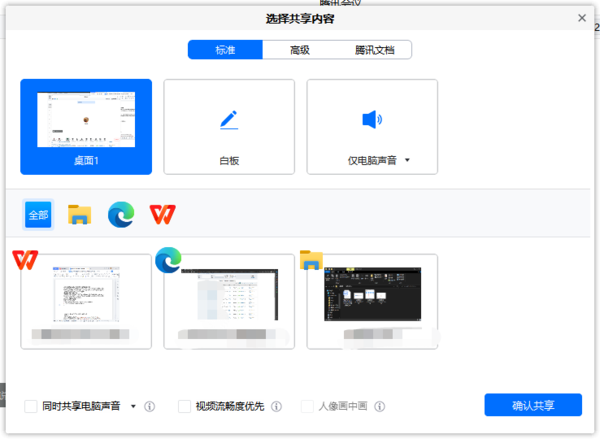Toggle 人像画中画 checkbox

coord(307,406)
